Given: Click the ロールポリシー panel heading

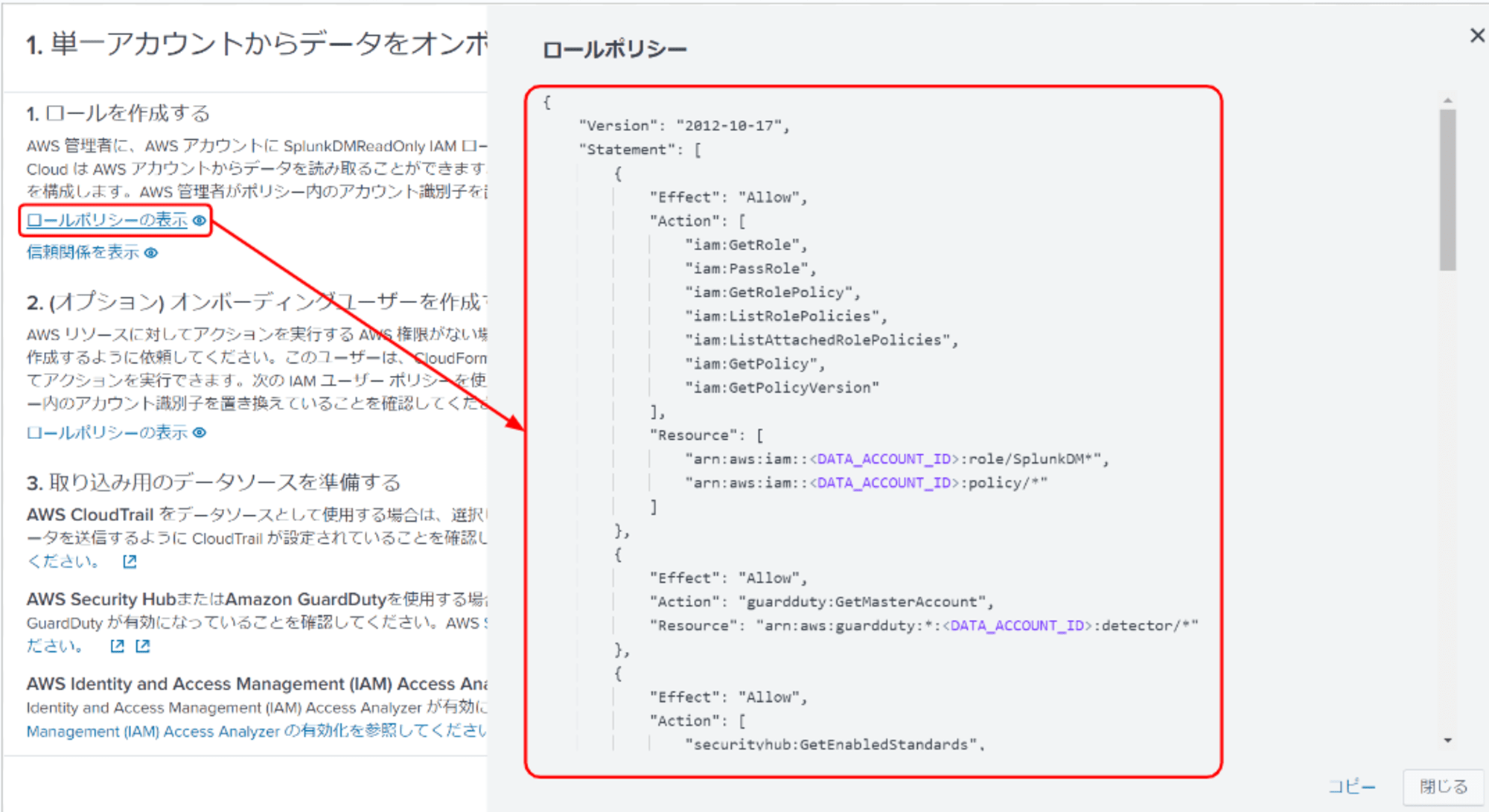Looking at the screenshot, I should [614, 50].
